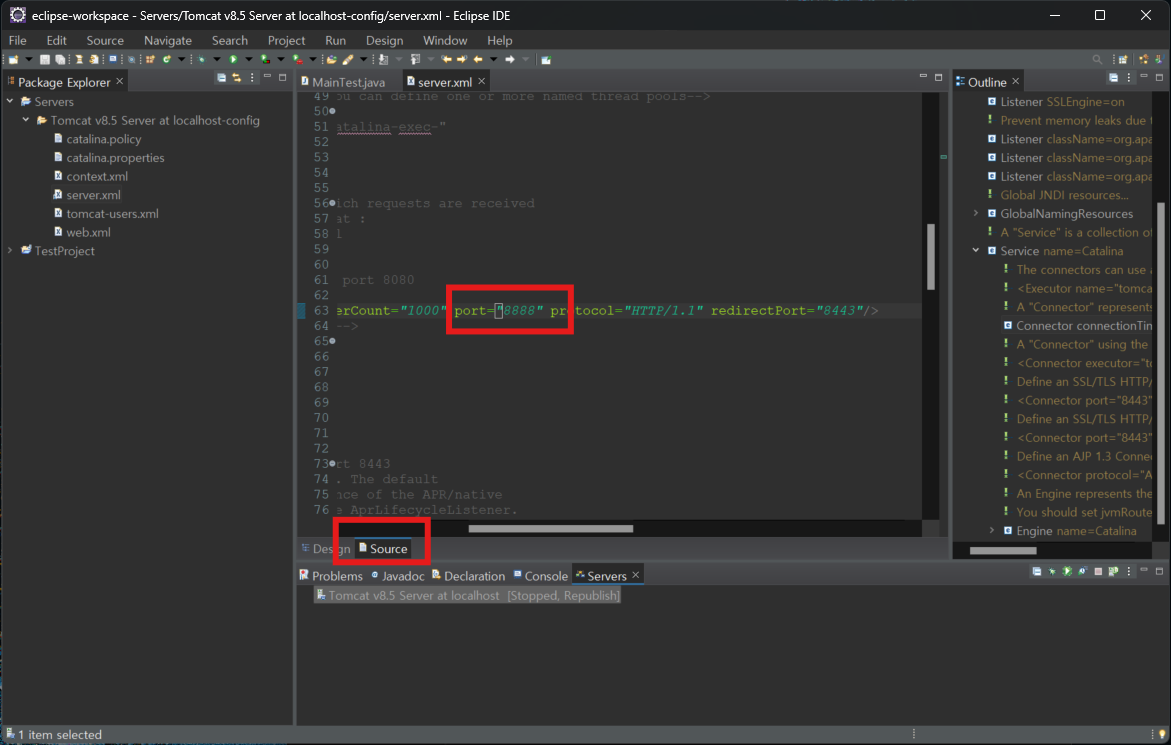Viewport: 1171px width, 745px height.
Task: Open the Outline view menu
Action: point(1128,78)
